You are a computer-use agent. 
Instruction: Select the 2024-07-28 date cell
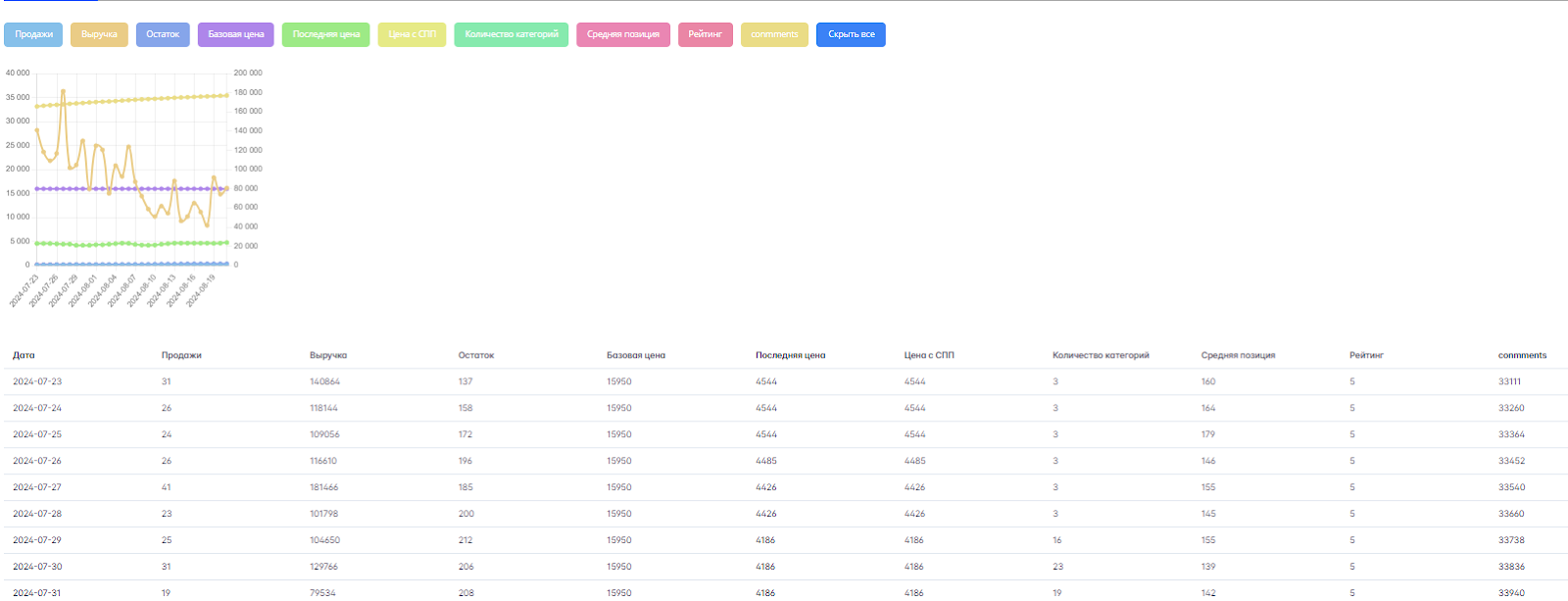(37, 514)
